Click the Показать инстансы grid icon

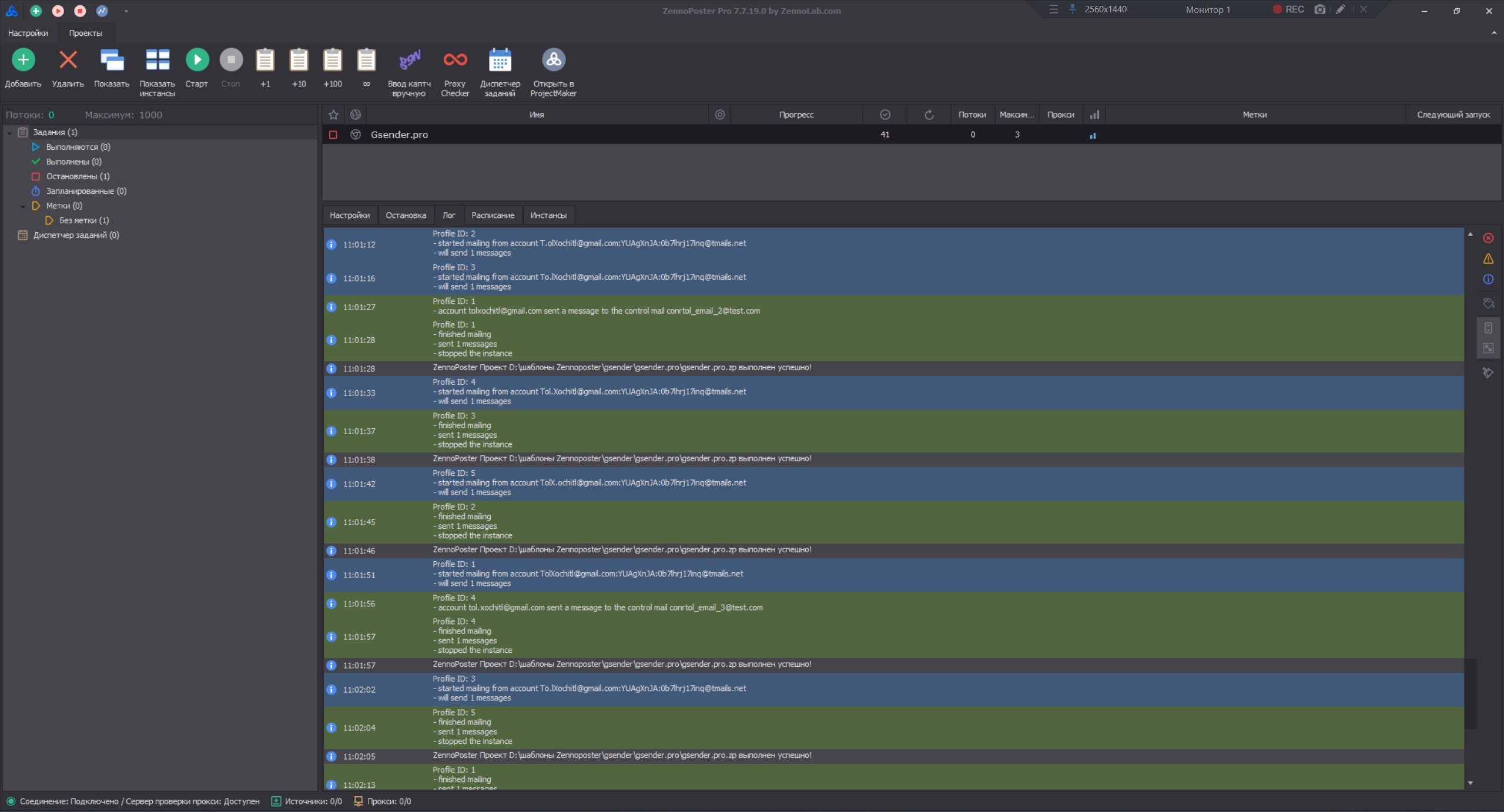click(x=158, y=59)
